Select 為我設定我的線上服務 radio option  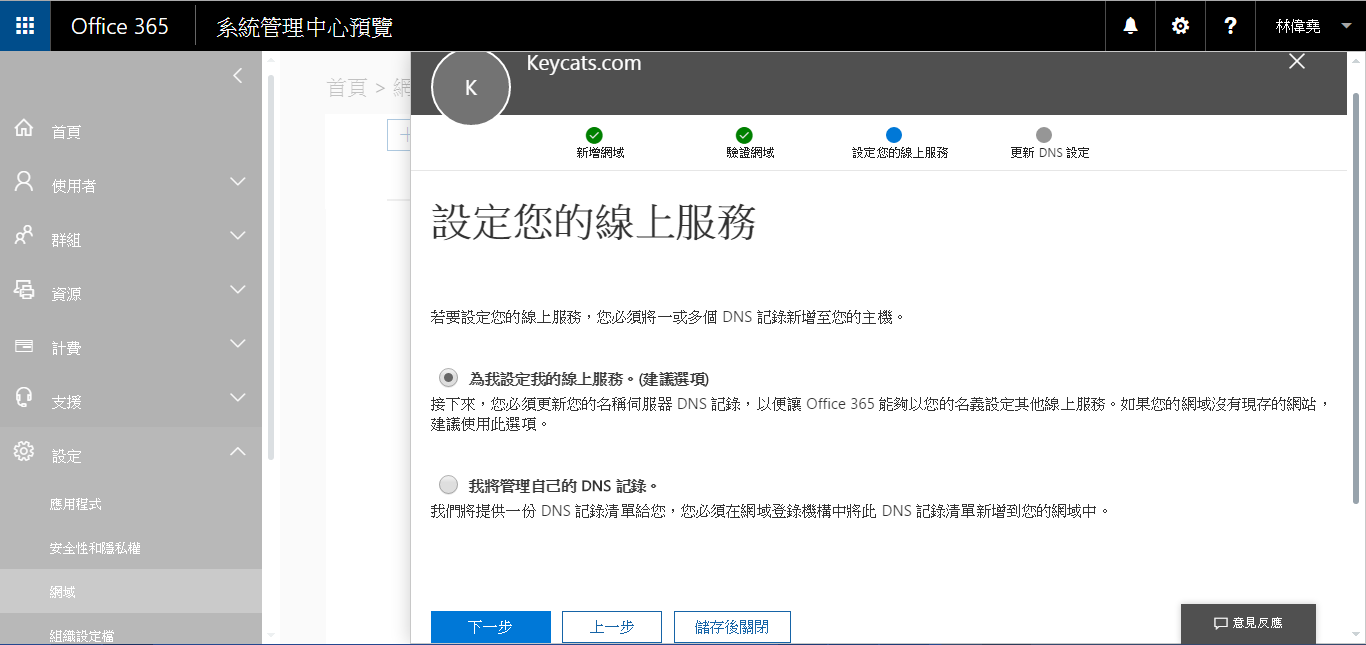(x=448, y=378)
